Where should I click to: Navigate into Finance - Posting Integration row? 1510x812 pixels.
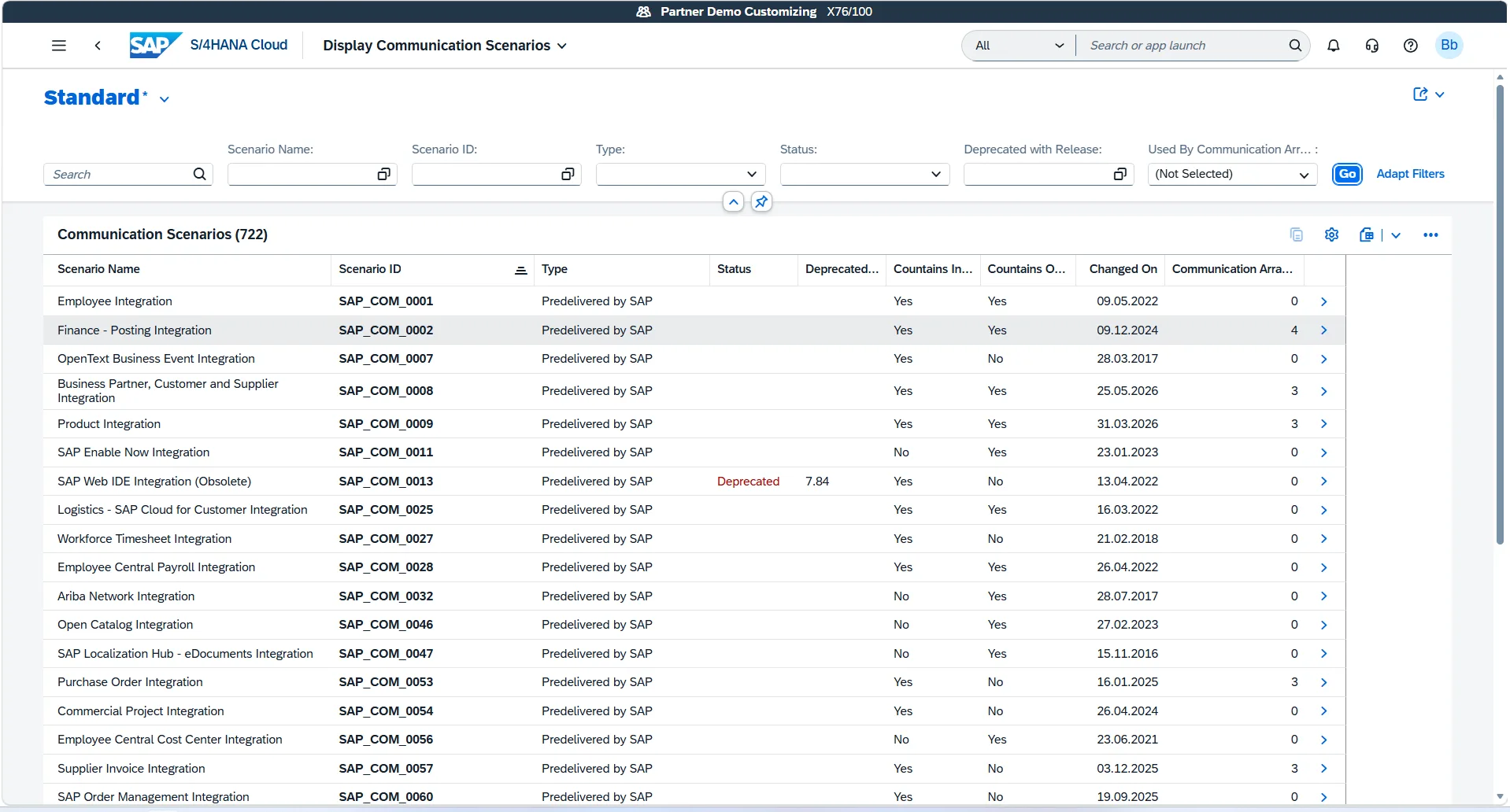[1324, 330]
